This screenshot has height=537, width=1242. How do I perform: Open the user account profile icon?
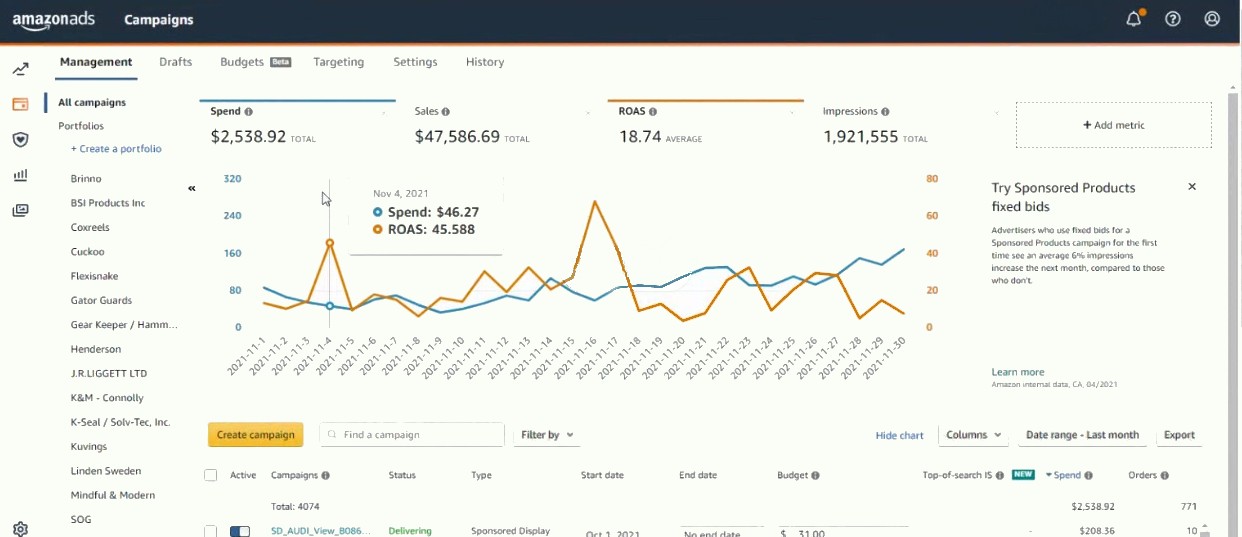(1213, 19)
